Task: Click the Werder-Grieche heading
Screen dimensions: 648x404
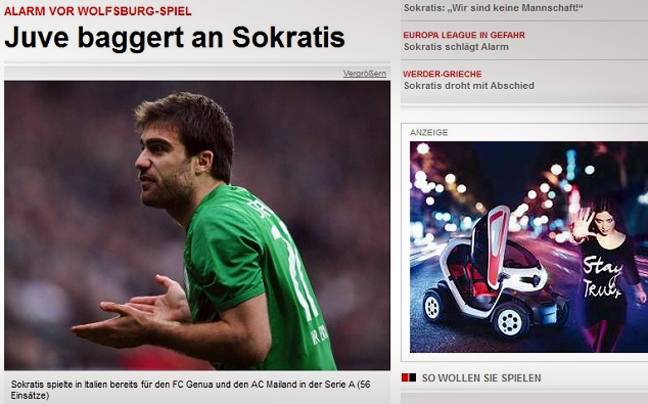Action: point(442,74)
